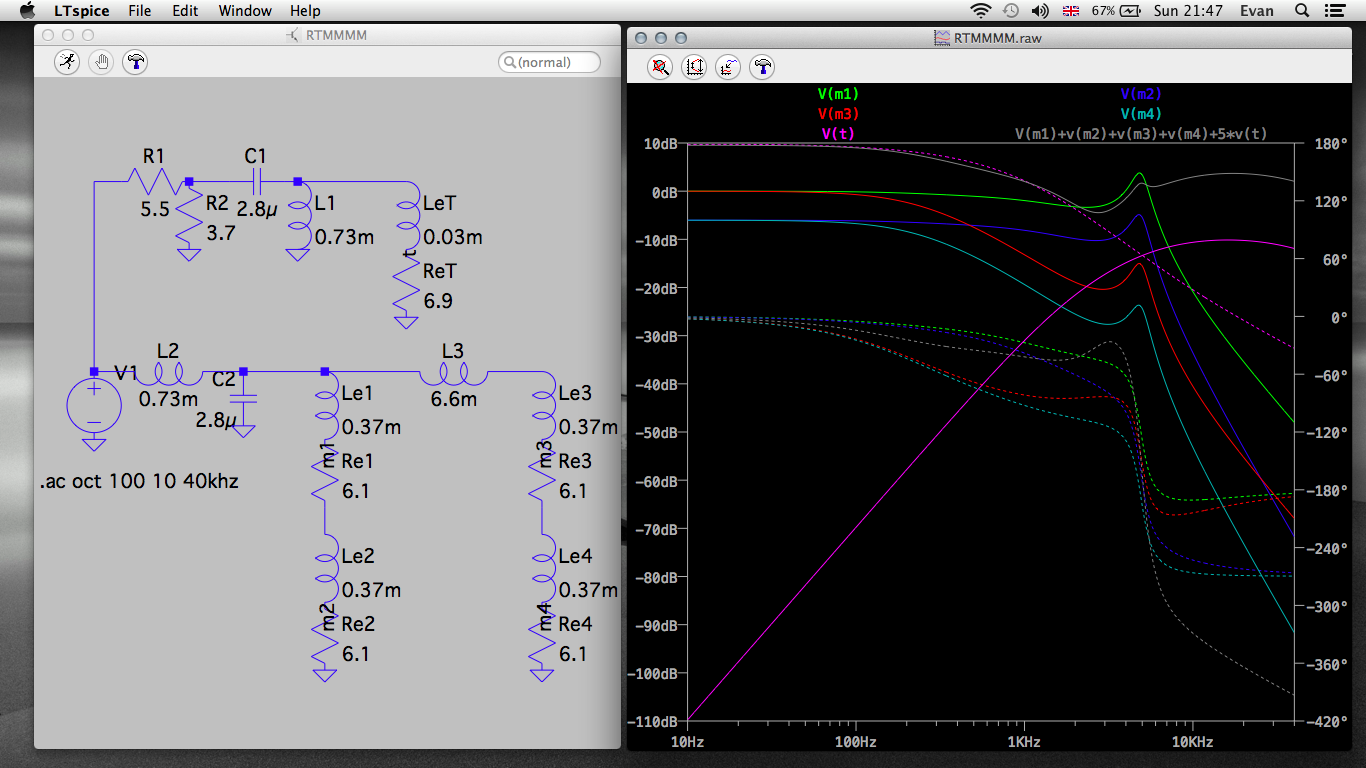The image size is (1366, 768).
Task: Click the Le4 inductor label
Action: [x=575, y=556]
